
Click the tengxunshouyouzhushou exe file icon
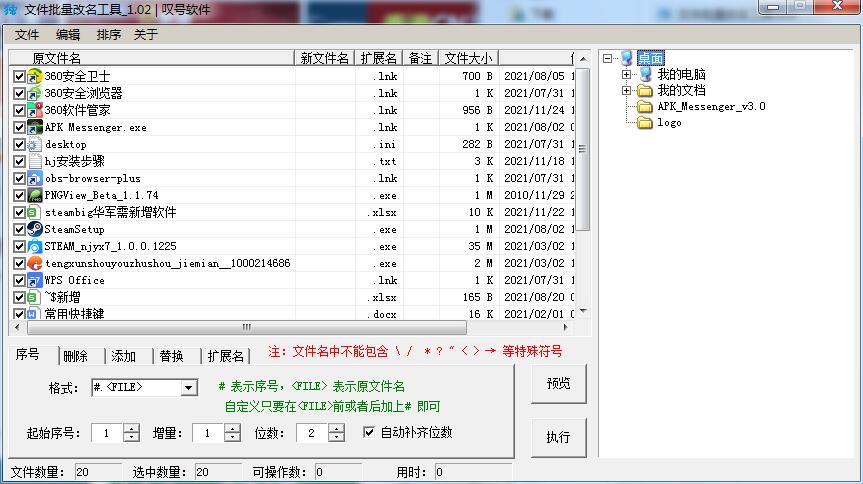[35, 263]
